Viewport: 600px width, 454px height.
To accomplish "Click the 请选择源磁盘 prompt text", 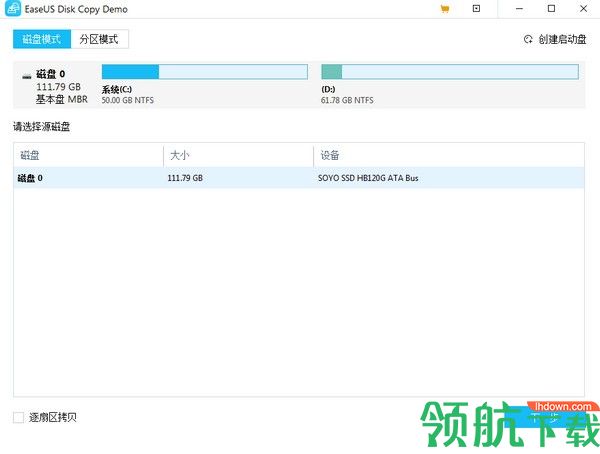I will pyautogui.click(x=41, y=127).
